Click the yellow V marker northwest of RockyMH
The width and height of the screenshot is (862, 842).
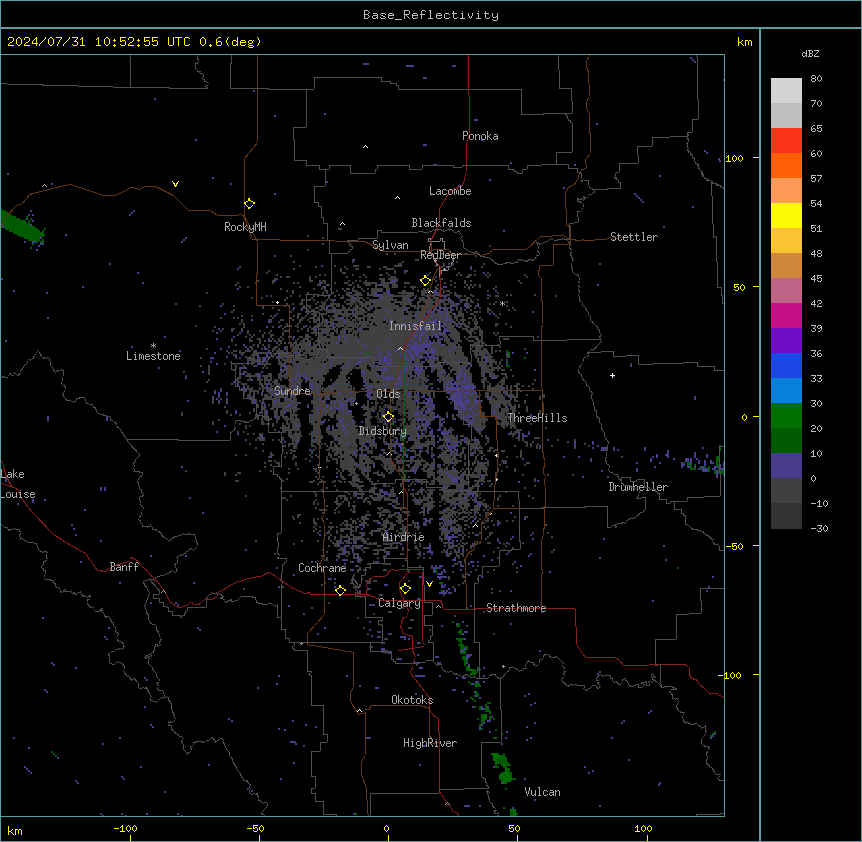click(175, 184)
